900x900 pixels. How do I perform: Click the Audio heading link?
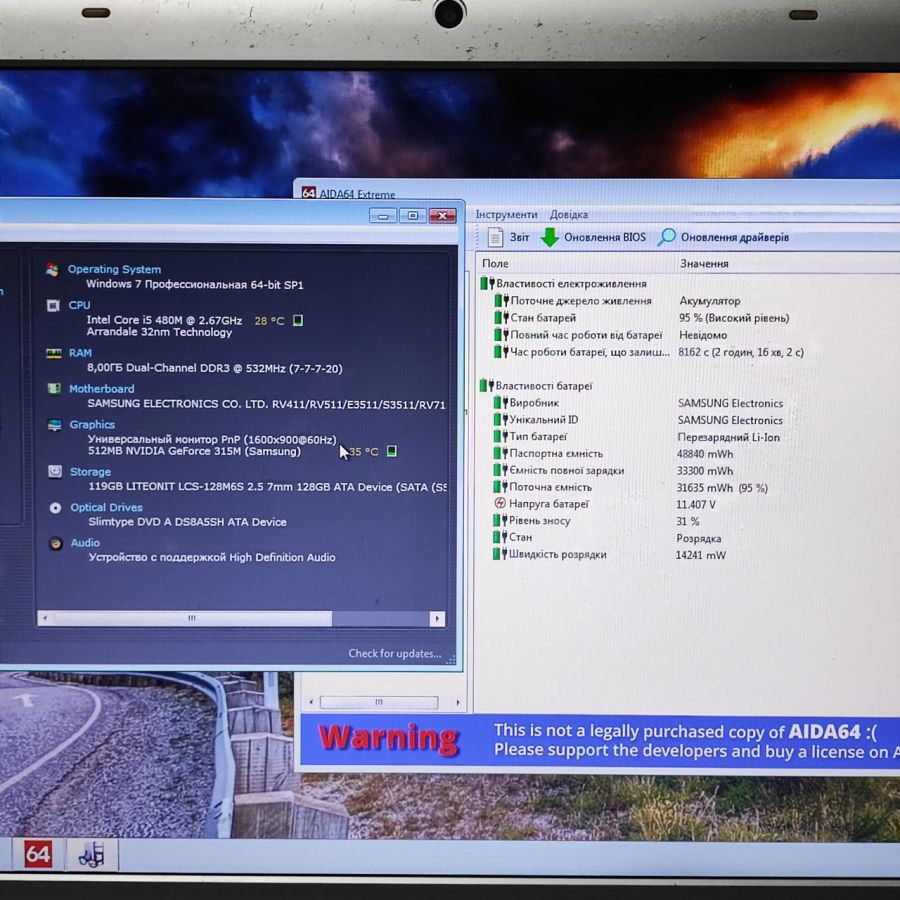point(85,542)
